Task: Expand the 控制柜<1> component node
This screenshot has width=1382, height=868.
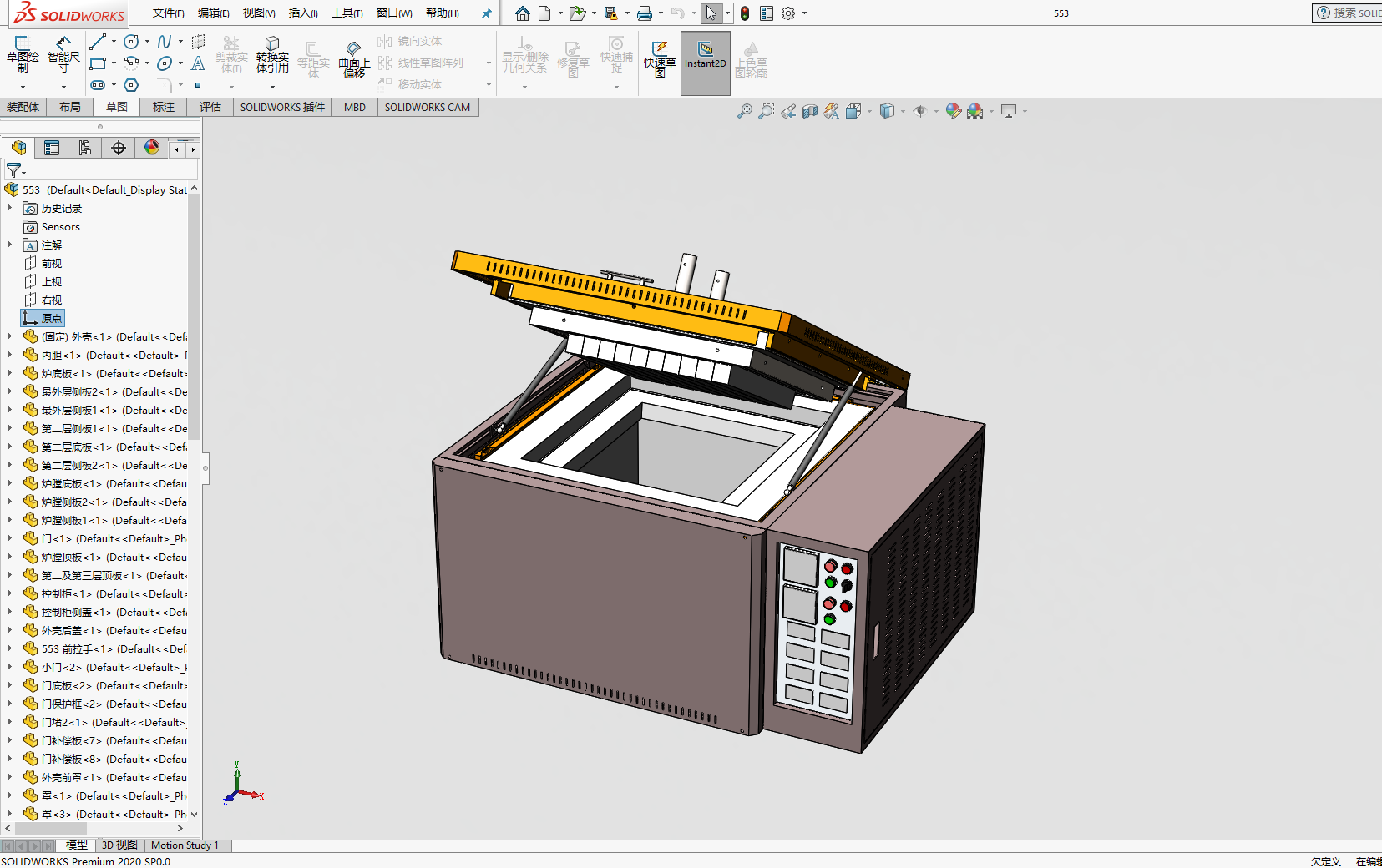Action: point(10,593)
